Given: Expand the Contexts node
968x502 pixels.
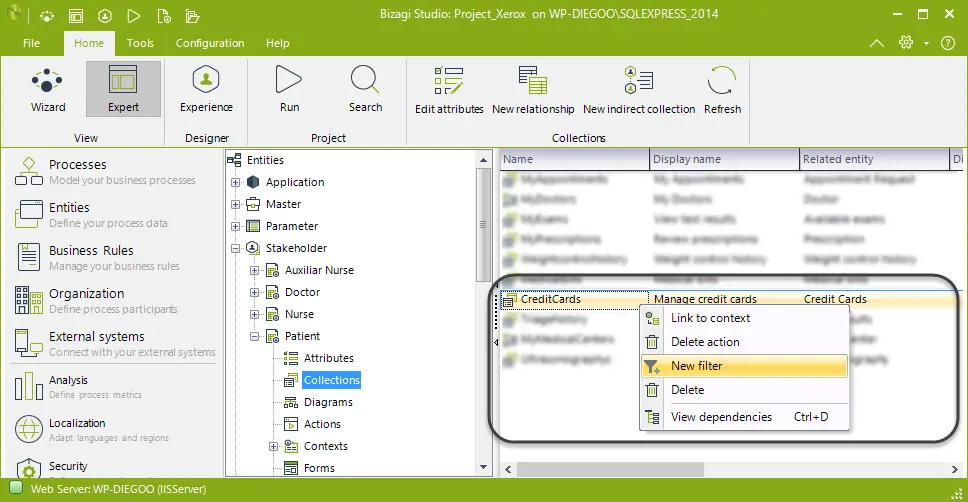Looking at the screenshot, I should pos(273,446).
